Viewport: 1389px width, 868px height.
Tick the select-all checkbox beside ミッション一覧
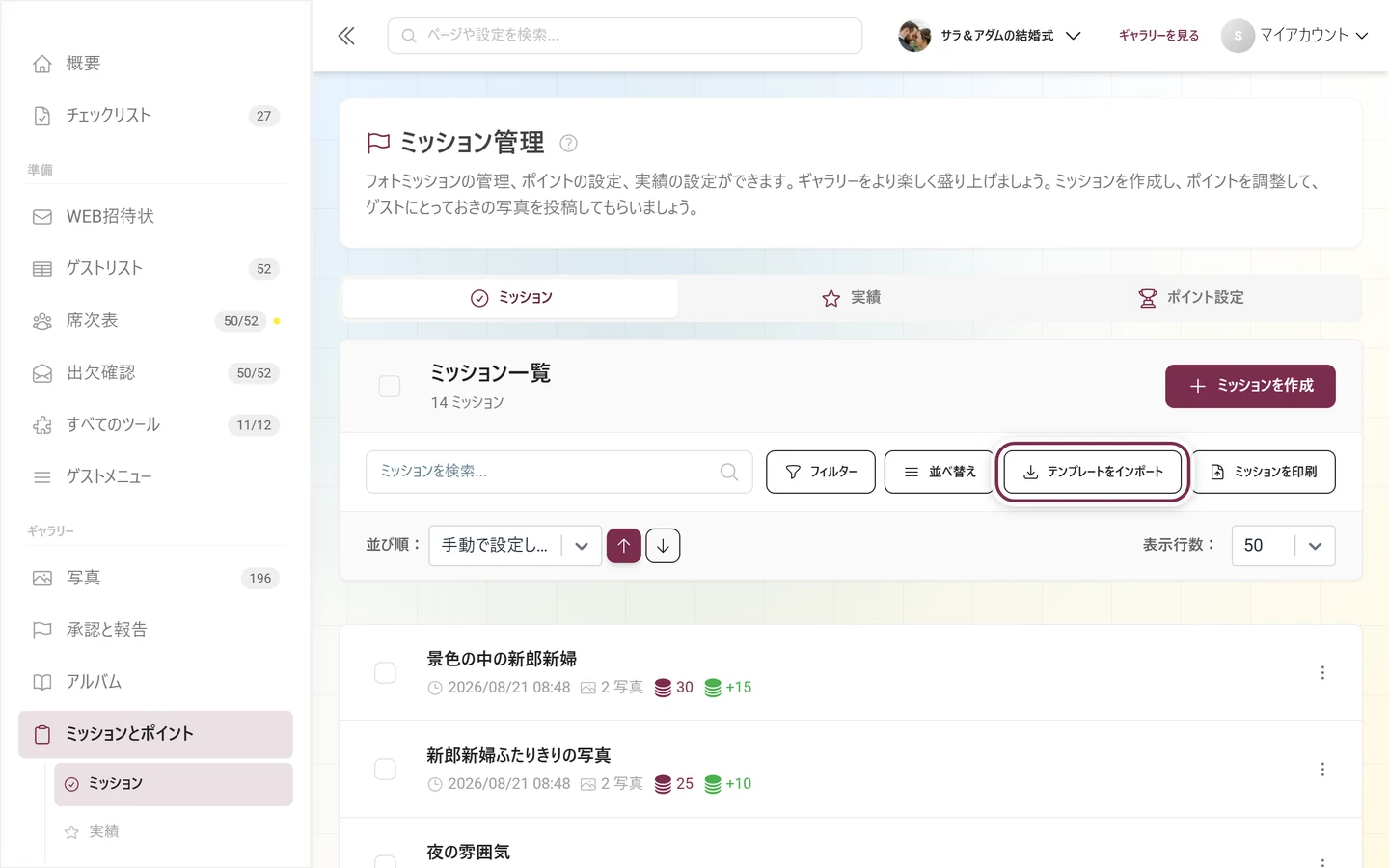point(390,387)
